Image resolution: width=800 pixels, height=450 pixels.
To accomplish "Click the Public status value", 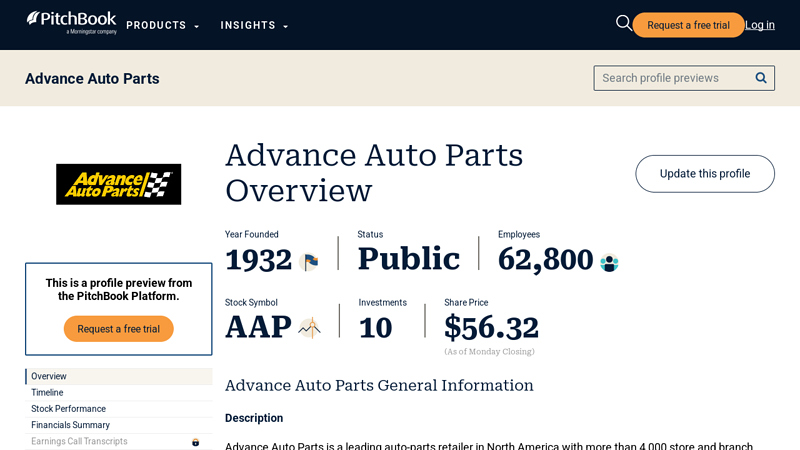I will 409,259.
